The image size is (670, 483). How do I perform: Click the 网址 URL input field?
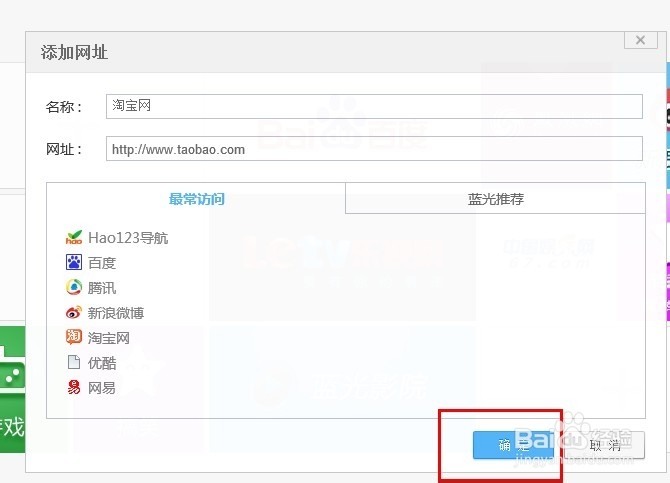pos(374,149)
